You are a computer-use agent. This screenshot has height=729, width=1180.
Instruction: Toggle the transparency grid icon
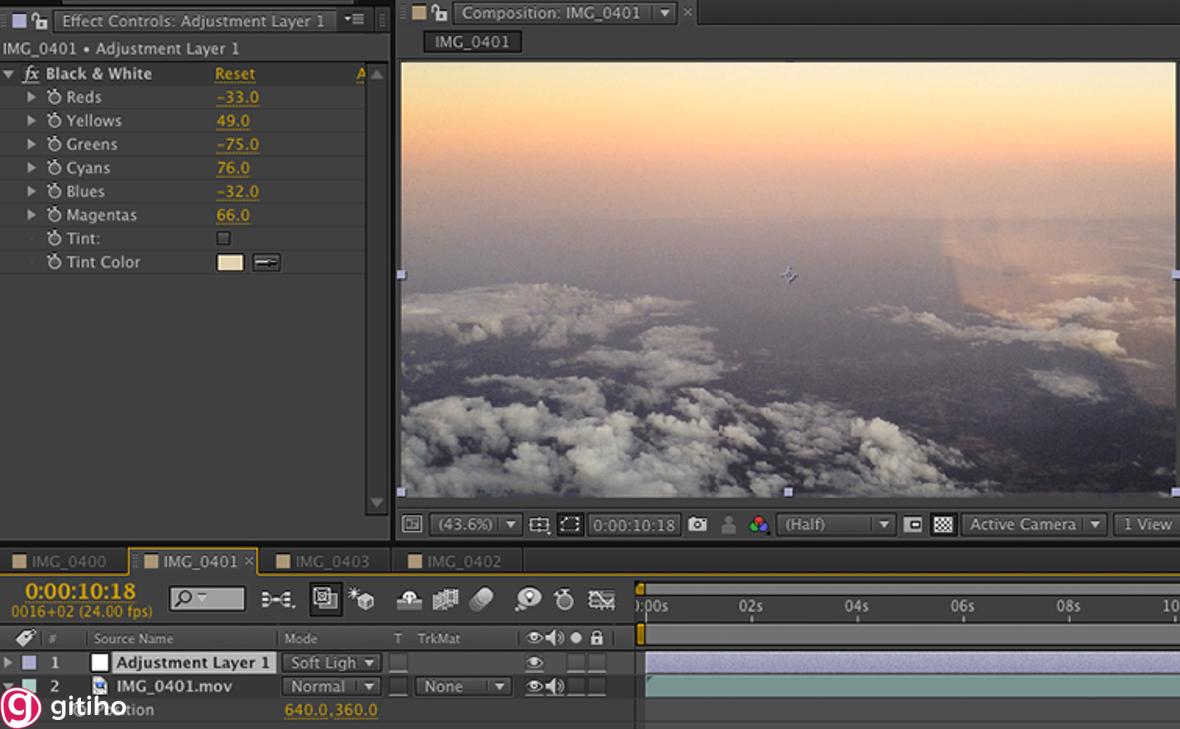coord(942,525)
